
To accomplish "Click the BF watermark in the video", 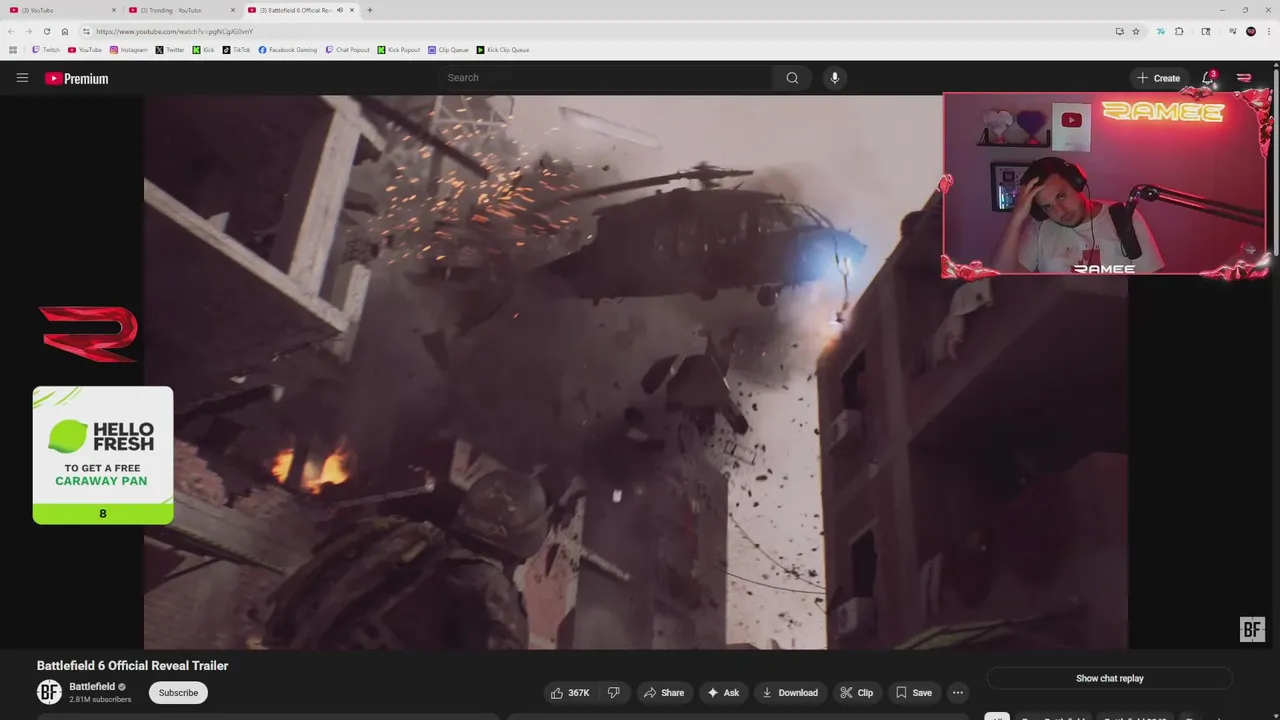I will (1252, 629).
